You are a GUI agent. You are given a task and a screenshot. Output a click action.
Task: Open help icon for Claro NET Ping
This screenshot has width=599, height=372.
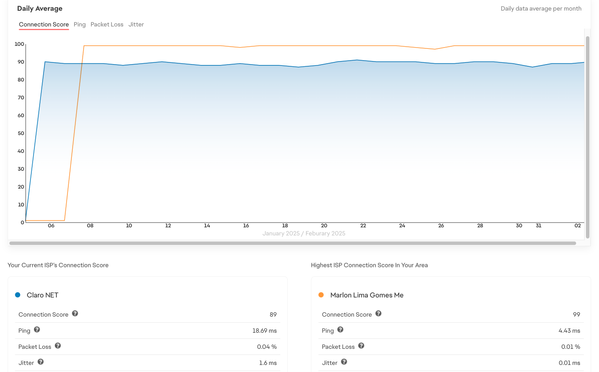tap(37, 330)
